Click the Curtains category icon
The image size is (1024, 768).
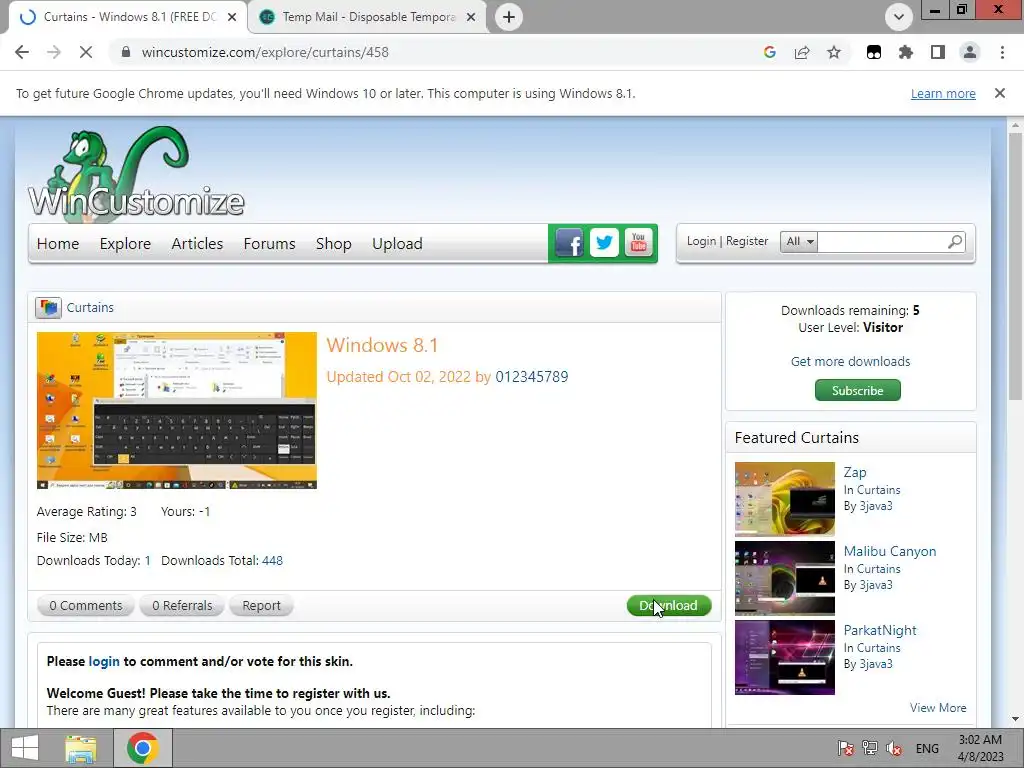[x=48, y=308]
